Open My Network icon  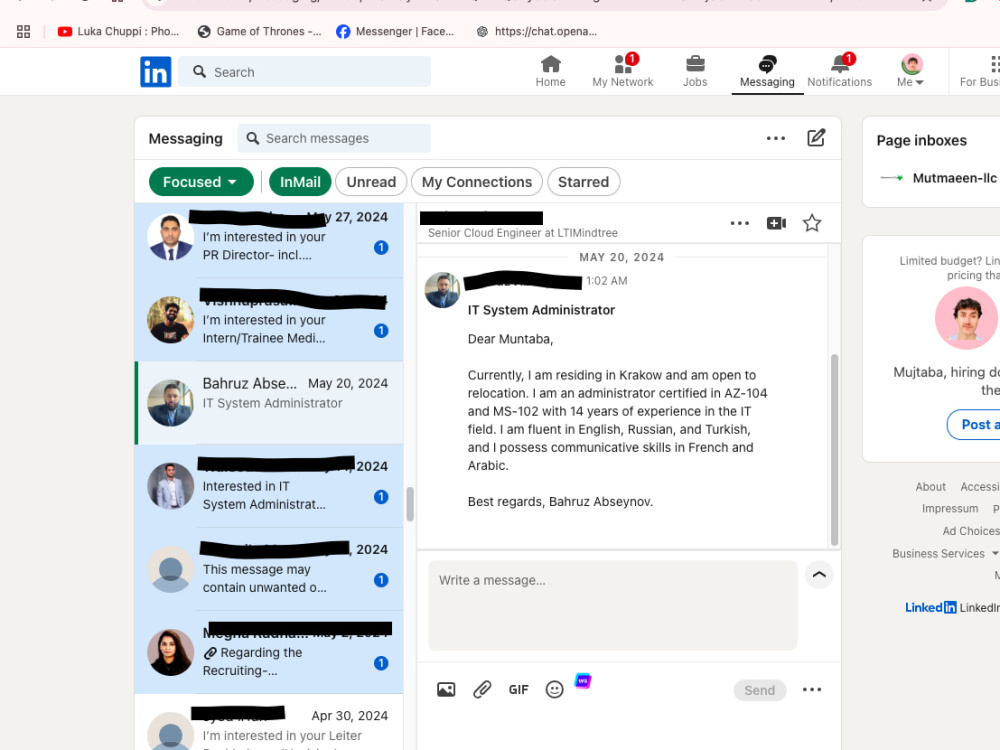[x=622, y=71]
